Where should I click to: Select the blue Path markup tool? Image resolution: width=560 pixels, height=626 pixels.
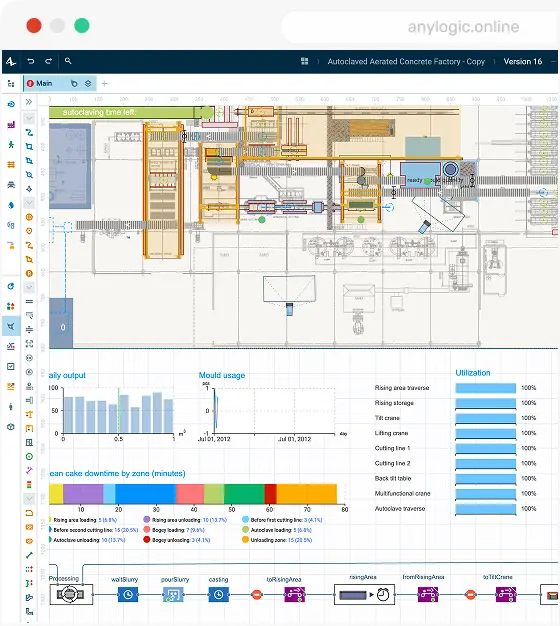coord(29,133)
